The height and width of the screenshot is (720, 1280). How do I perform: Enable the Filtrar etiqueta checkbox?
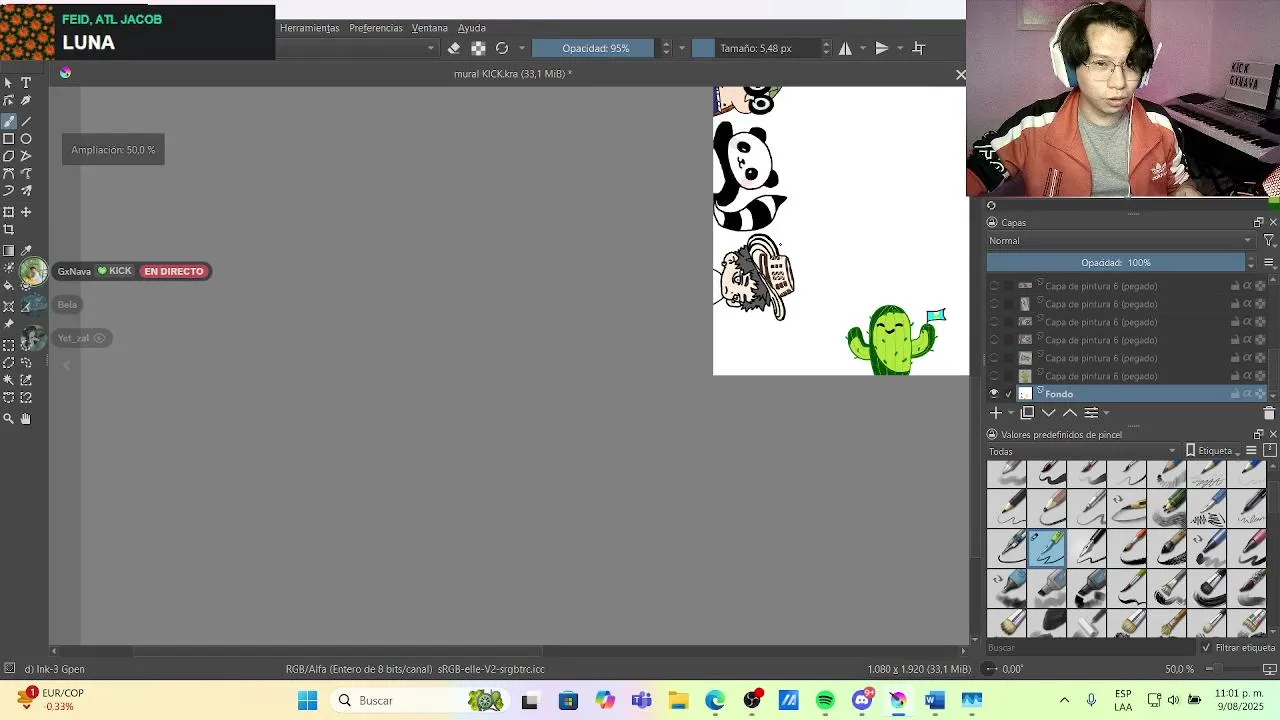coord(1208,648)
